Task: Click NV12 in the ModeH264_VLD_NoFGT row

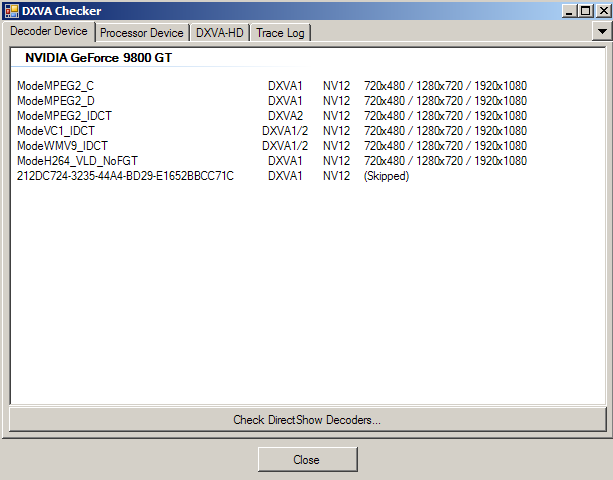Action: (x=337, y=161)
